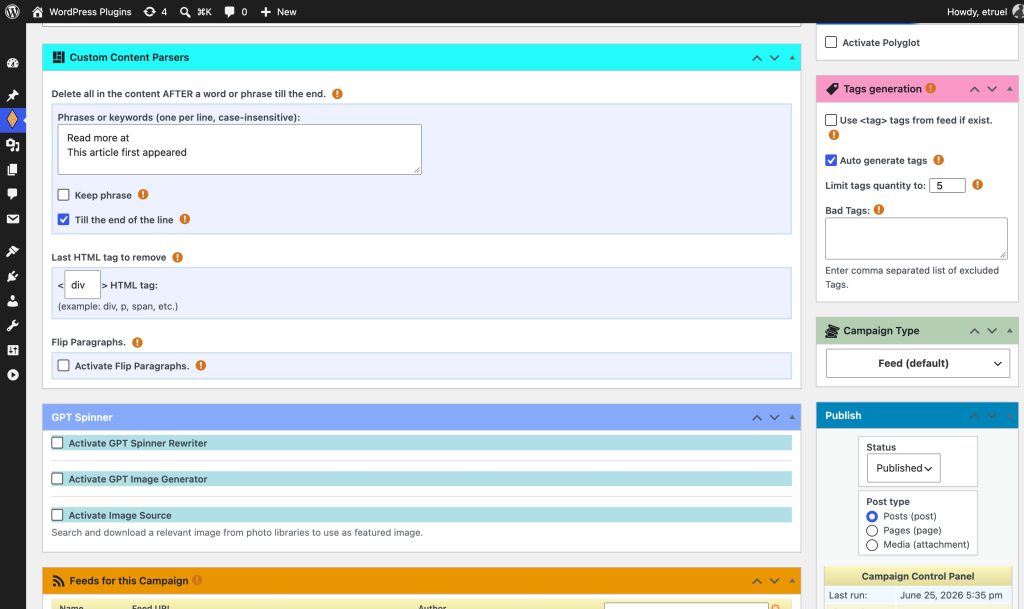Open WordPress Plugins site menu
1024x609 pixels.
(81, 12)
